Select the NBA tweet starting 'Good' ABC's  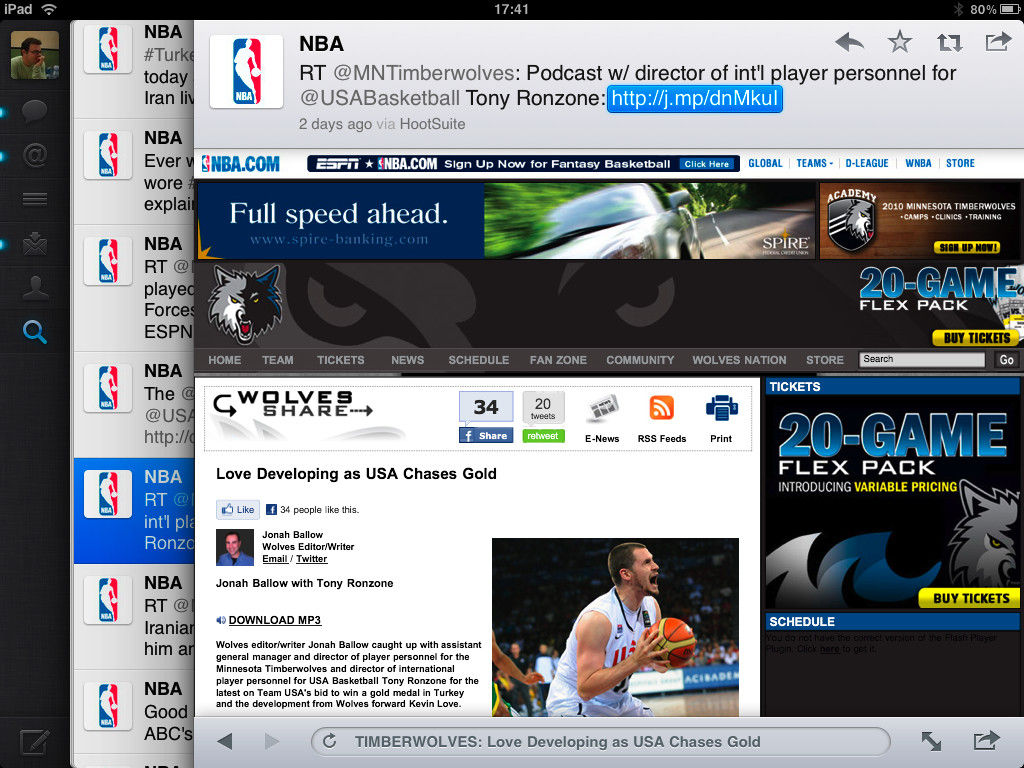point(134,712)
